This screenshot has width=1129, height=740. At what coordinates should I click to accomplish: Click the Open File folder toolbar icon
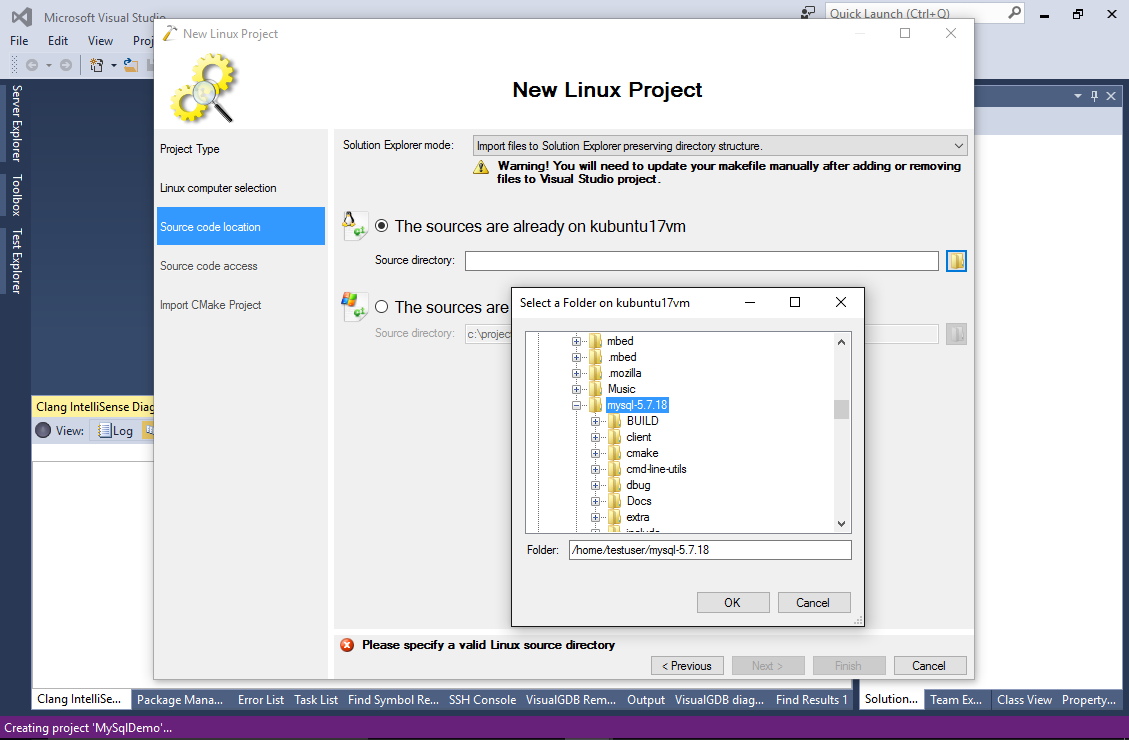130,65
